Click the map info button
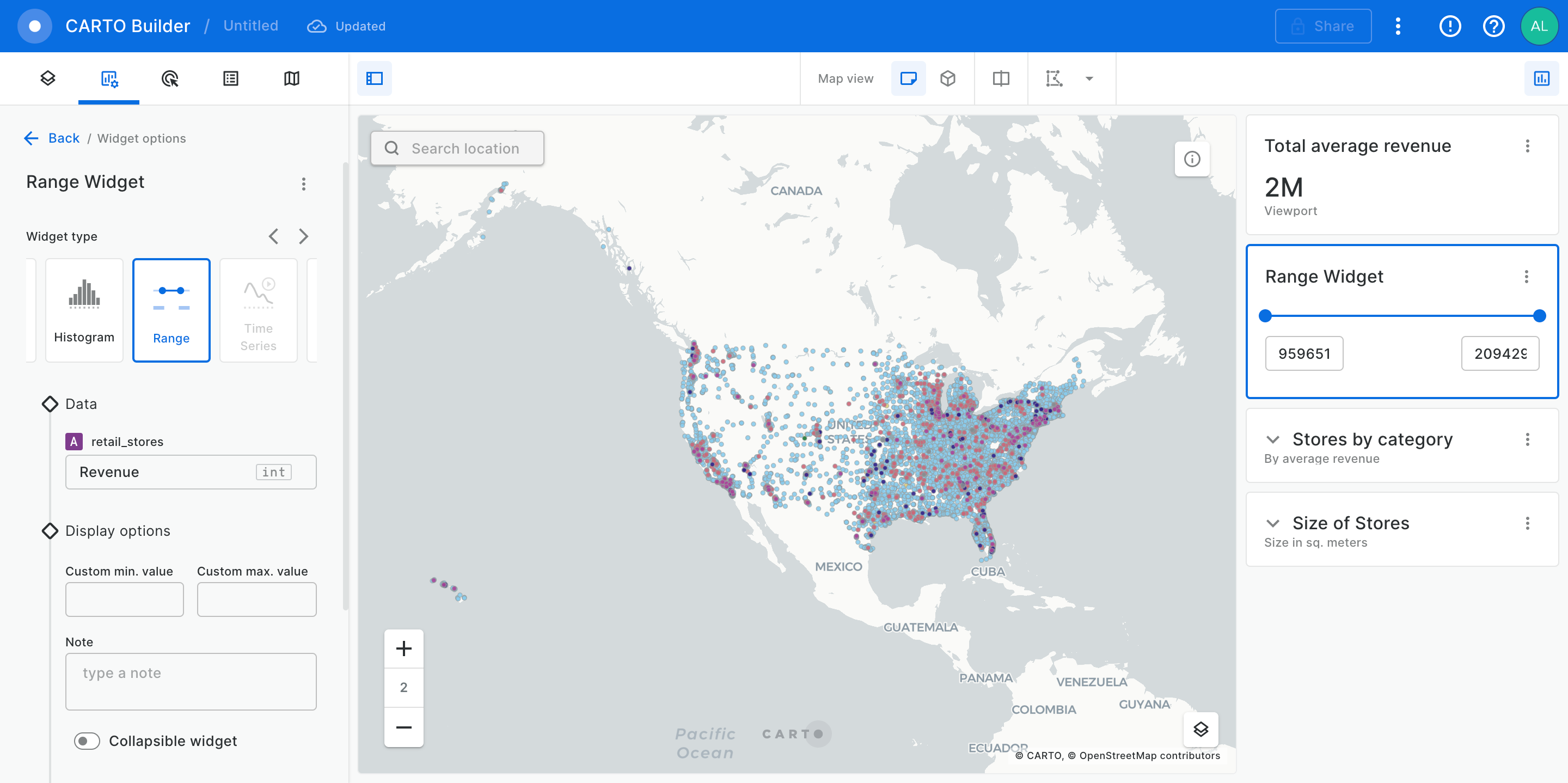 1191,160
